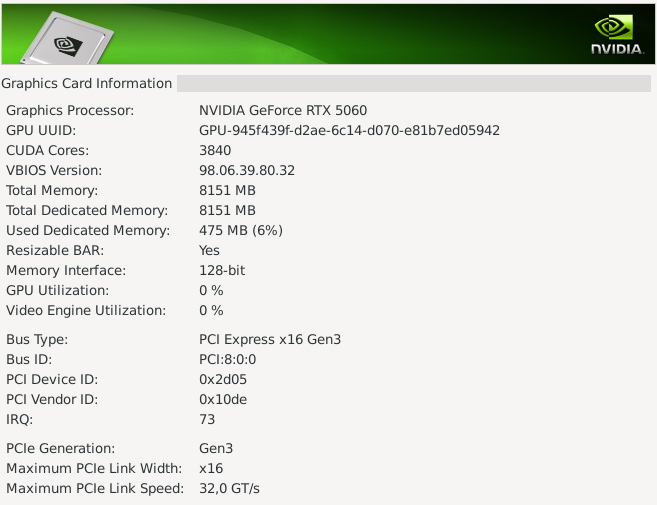Viewport: 657px width, 505px height.
Task: Select the Video Engine Utilization label
Action: (86, 311)
